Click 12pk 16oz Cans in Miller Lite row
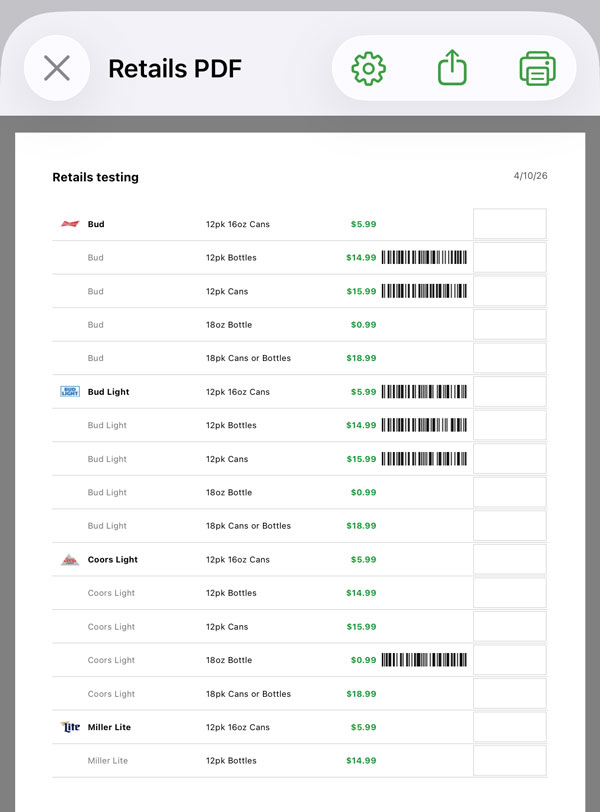The height and width of the screenshot is (812, 600). (238, 727)
